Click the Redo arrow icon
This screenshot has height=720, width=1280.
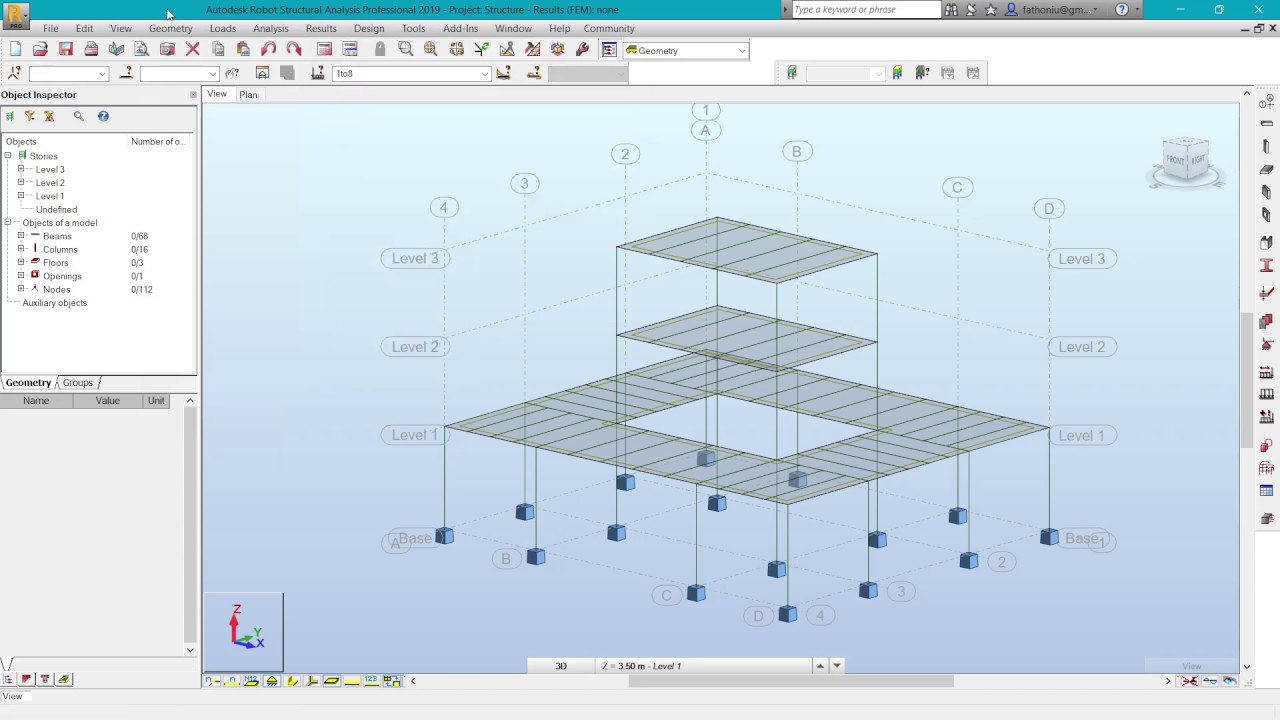294,49
